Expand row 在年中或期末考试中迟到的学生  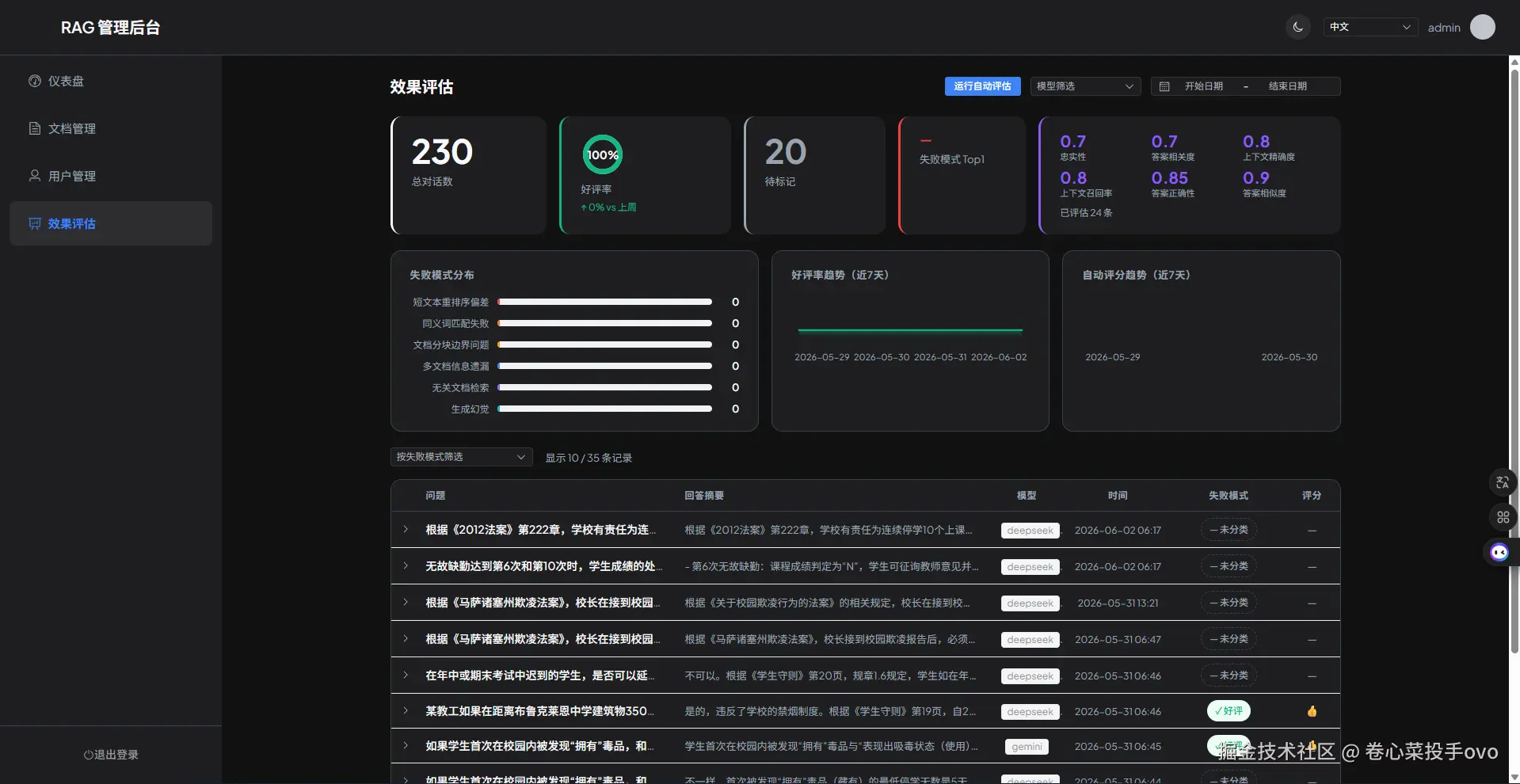tap(406, 676)
